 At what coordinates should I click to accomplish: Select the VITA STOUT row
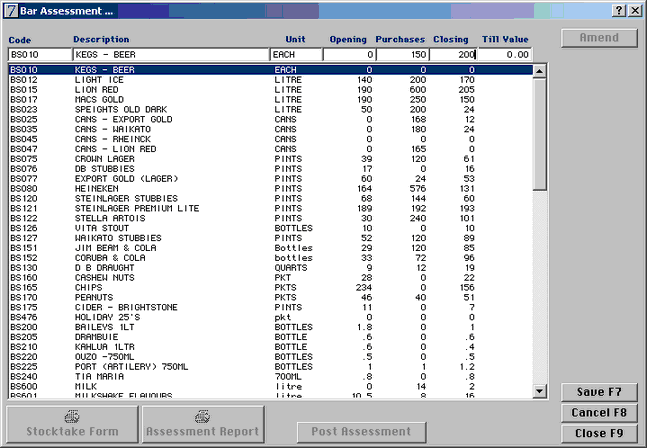tap(271, 228)
